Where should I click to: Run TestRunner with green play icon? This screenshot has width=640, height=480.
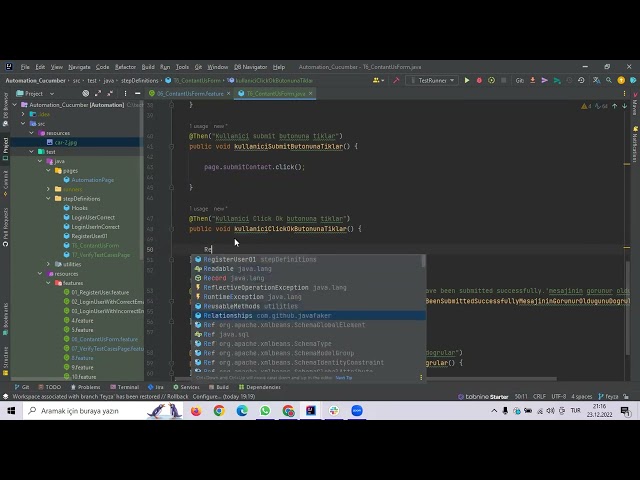tap(467, 80)
